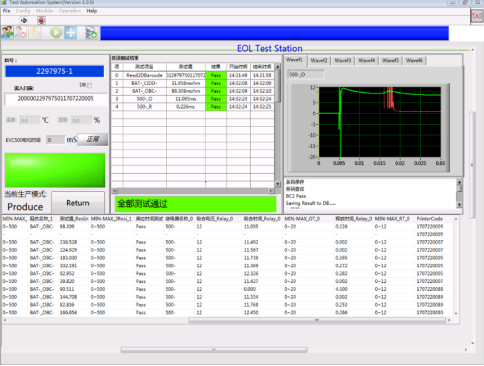Open the user login icon with two people
This screenshot has width=484, height=366.
7,33
